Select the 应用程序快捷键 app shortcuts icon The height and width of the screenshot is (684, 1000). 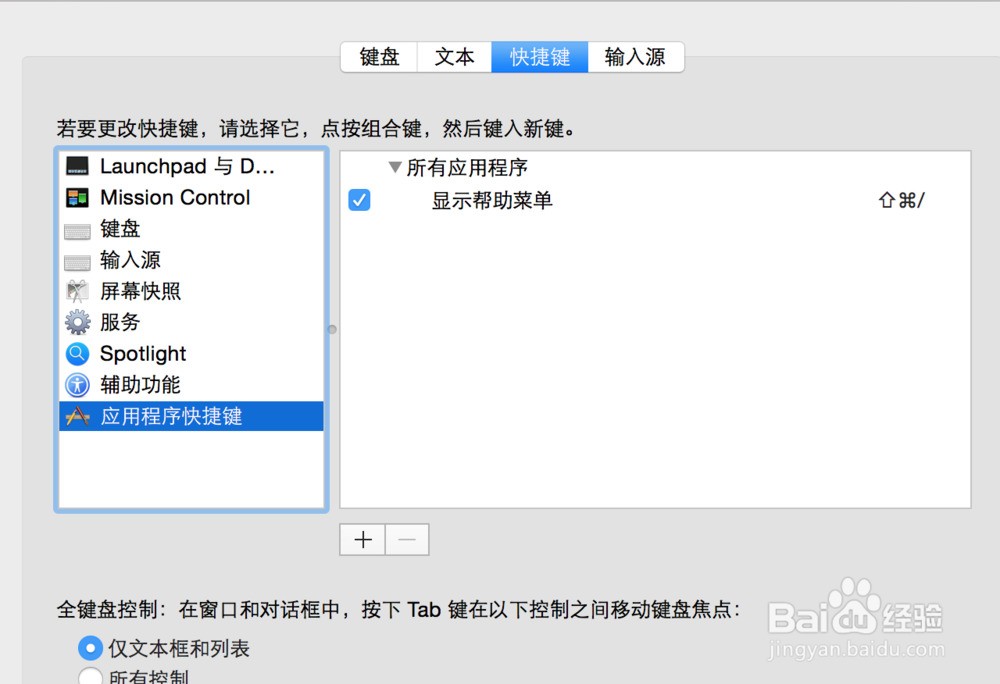coord(77,416)
